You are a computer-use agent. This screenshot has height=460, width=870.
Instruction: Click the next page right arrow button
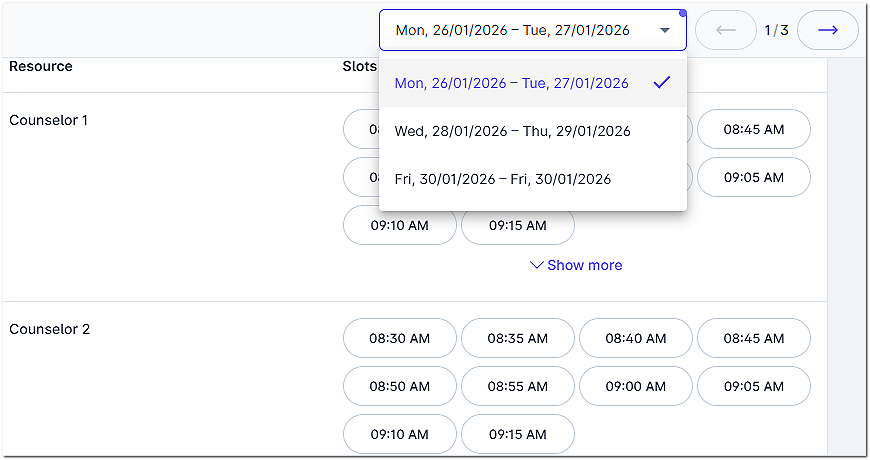point(828,30)
